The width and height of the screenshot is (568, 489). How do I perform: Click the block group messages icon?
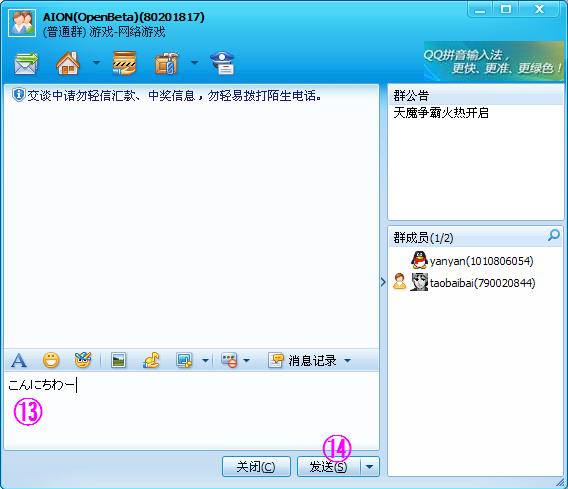pos(229,360)
